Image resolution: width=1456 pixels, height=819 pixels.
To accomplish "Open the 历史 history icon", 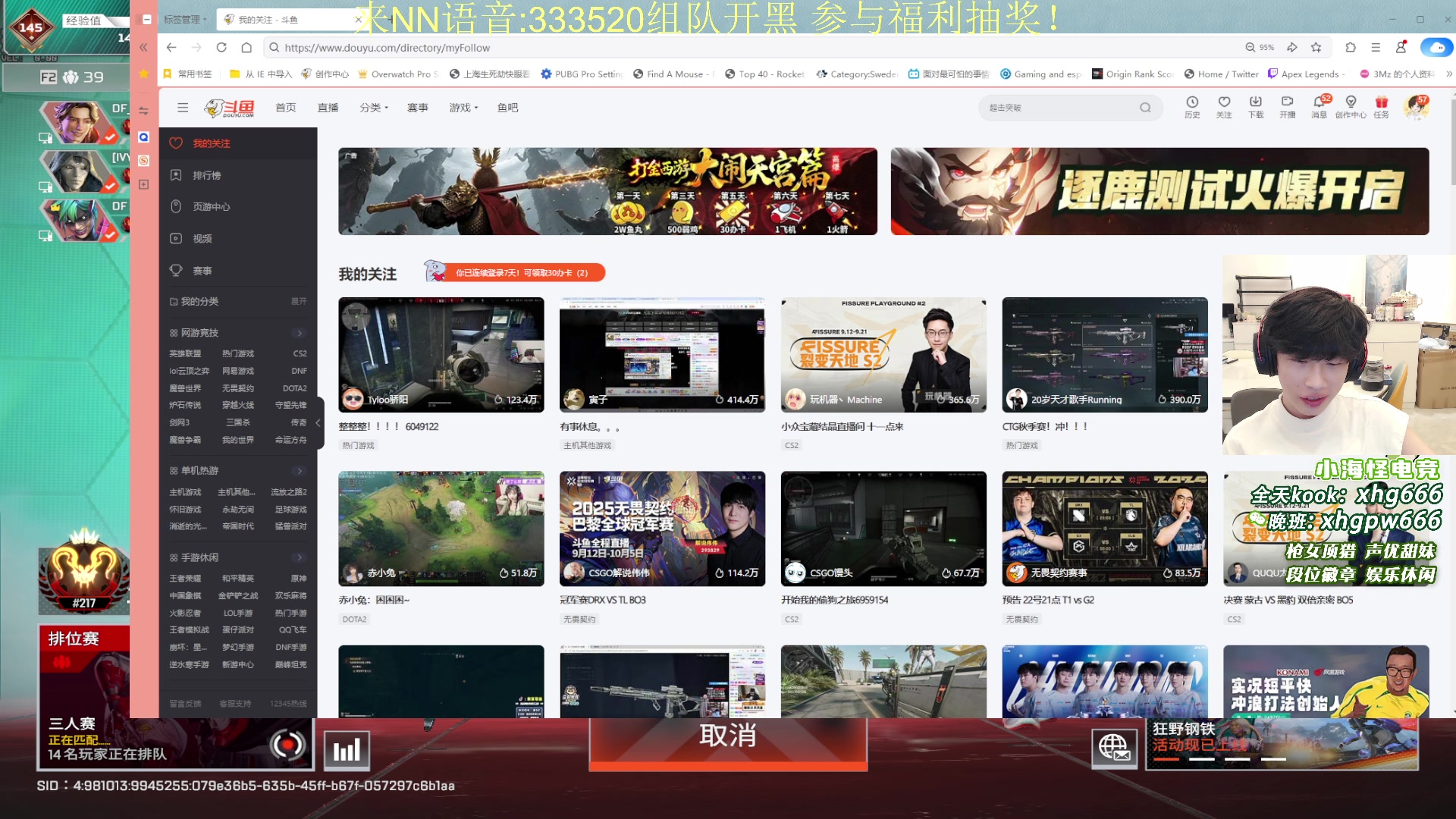I will [1192, 107].
